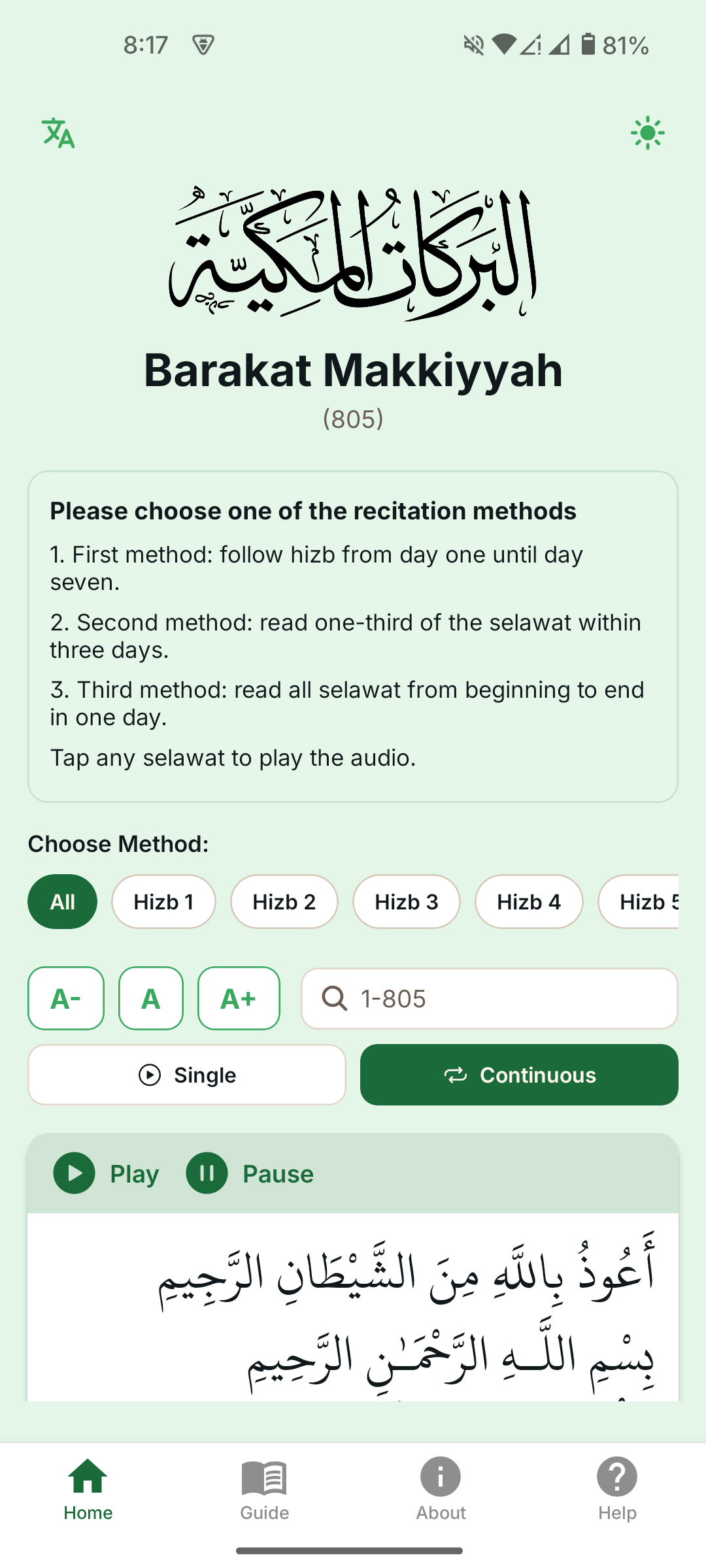Image resolution: width=706 pixels, height=1568 pixels.
Task: Select the All method chip
Action: (63, 902)
